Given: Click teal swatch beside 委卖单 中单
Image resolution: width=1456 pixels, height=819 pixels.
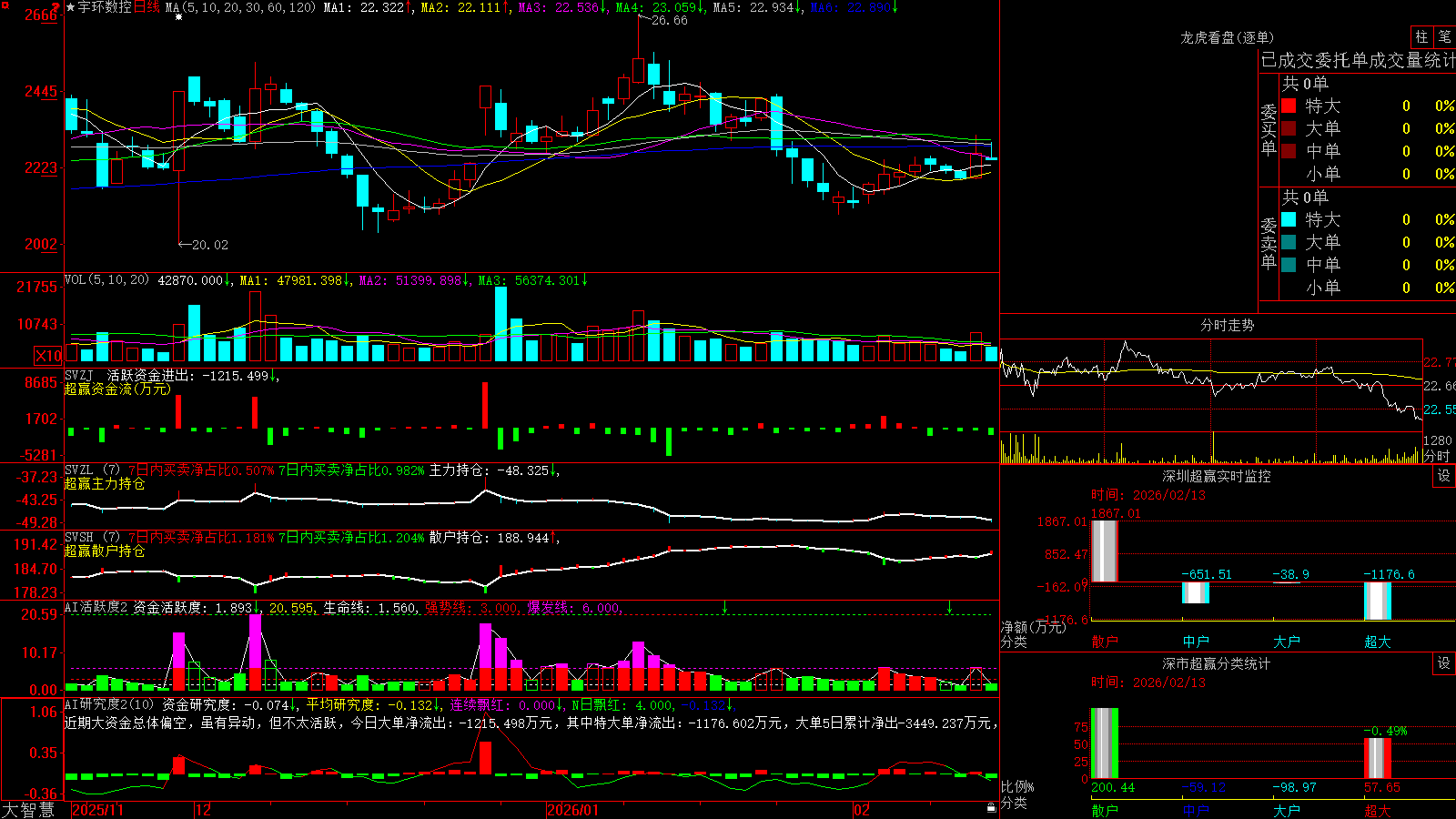Looking at the screenshot, I should tap(1289, 265).
